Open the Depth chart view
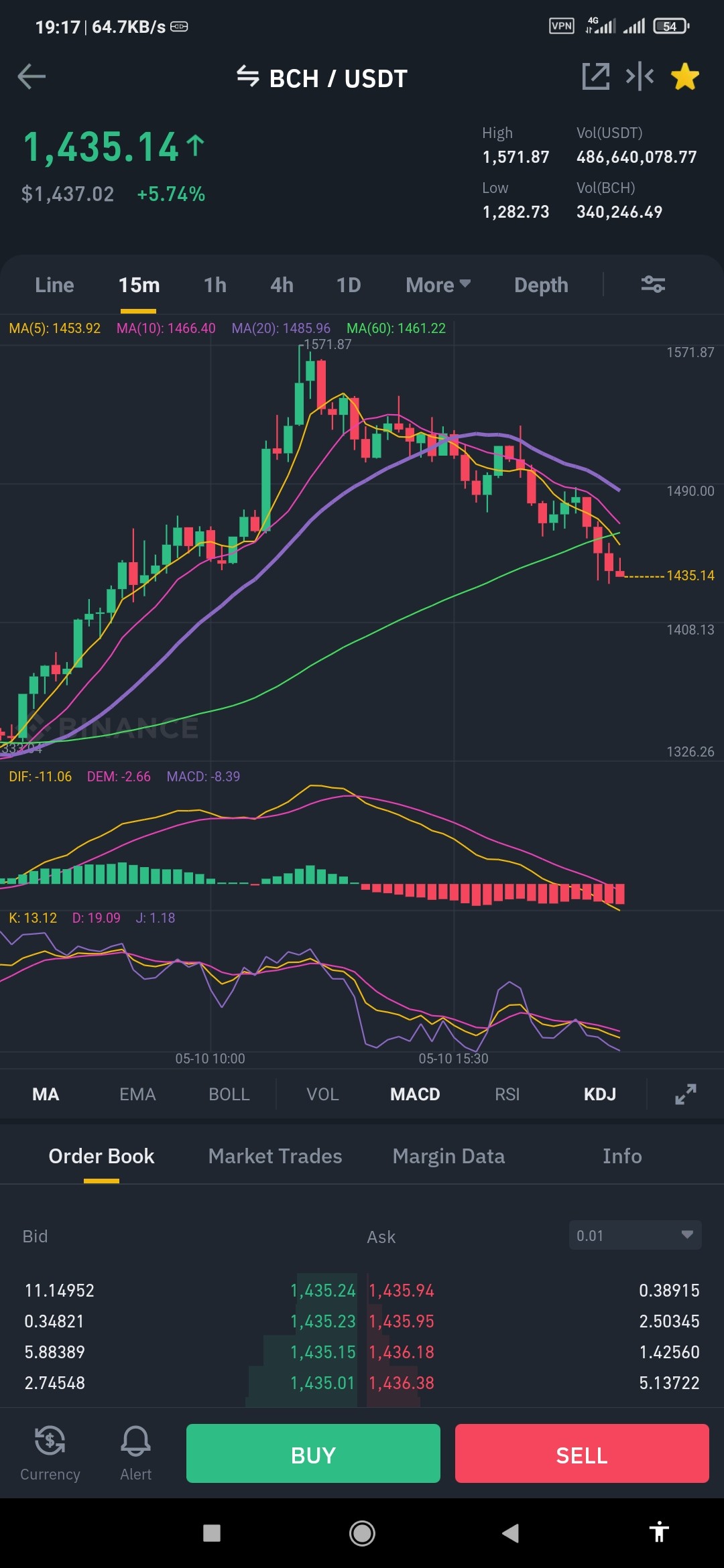The height and width of the screenshot is (1568, 724). [541, 285]
